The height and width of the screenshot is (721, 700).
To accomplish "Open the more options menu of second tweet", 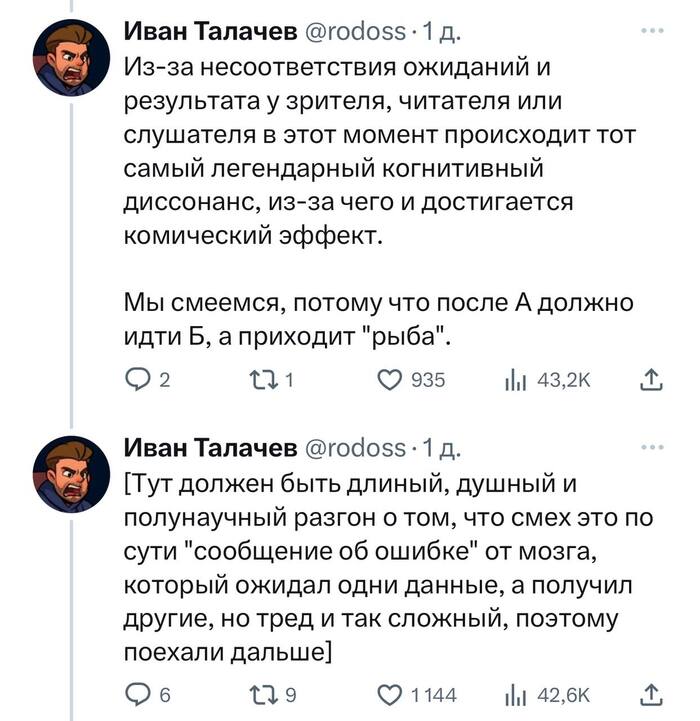I will [651, 448].
